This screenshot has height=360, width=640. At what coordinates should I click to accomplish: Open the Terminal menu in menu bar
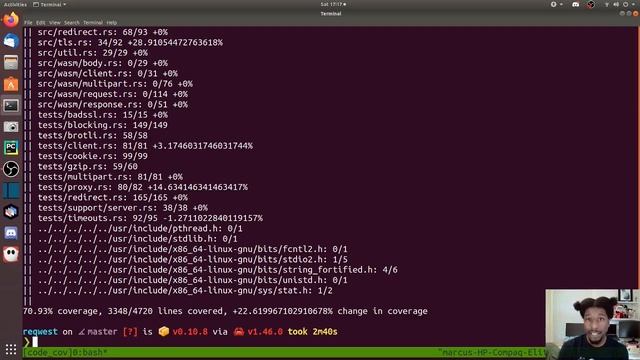point(93,23)
